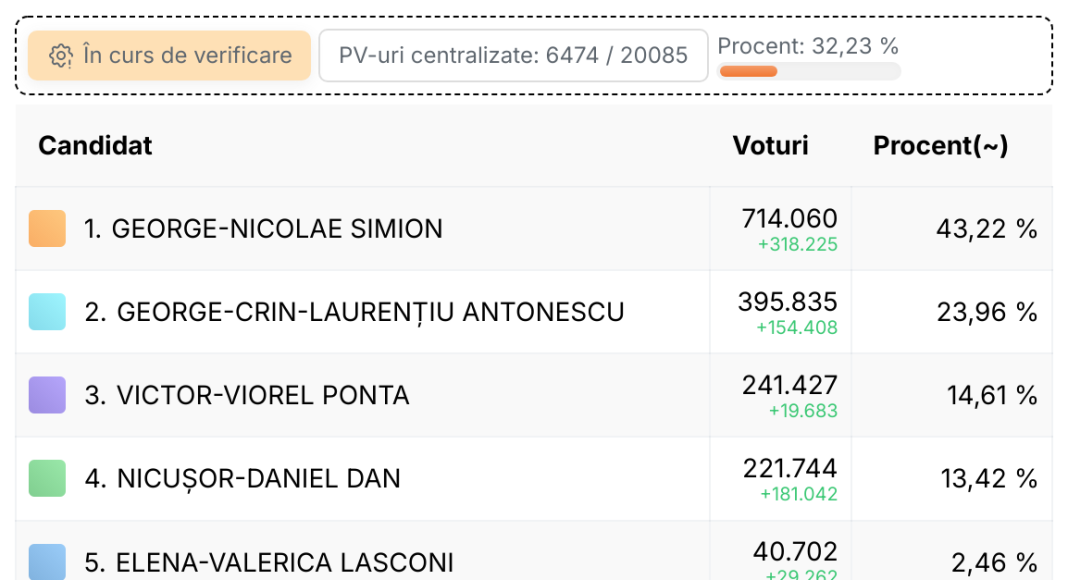Select the Candidat column header
This screenshot has width=1068, height=580.
[x=95, y=145]
